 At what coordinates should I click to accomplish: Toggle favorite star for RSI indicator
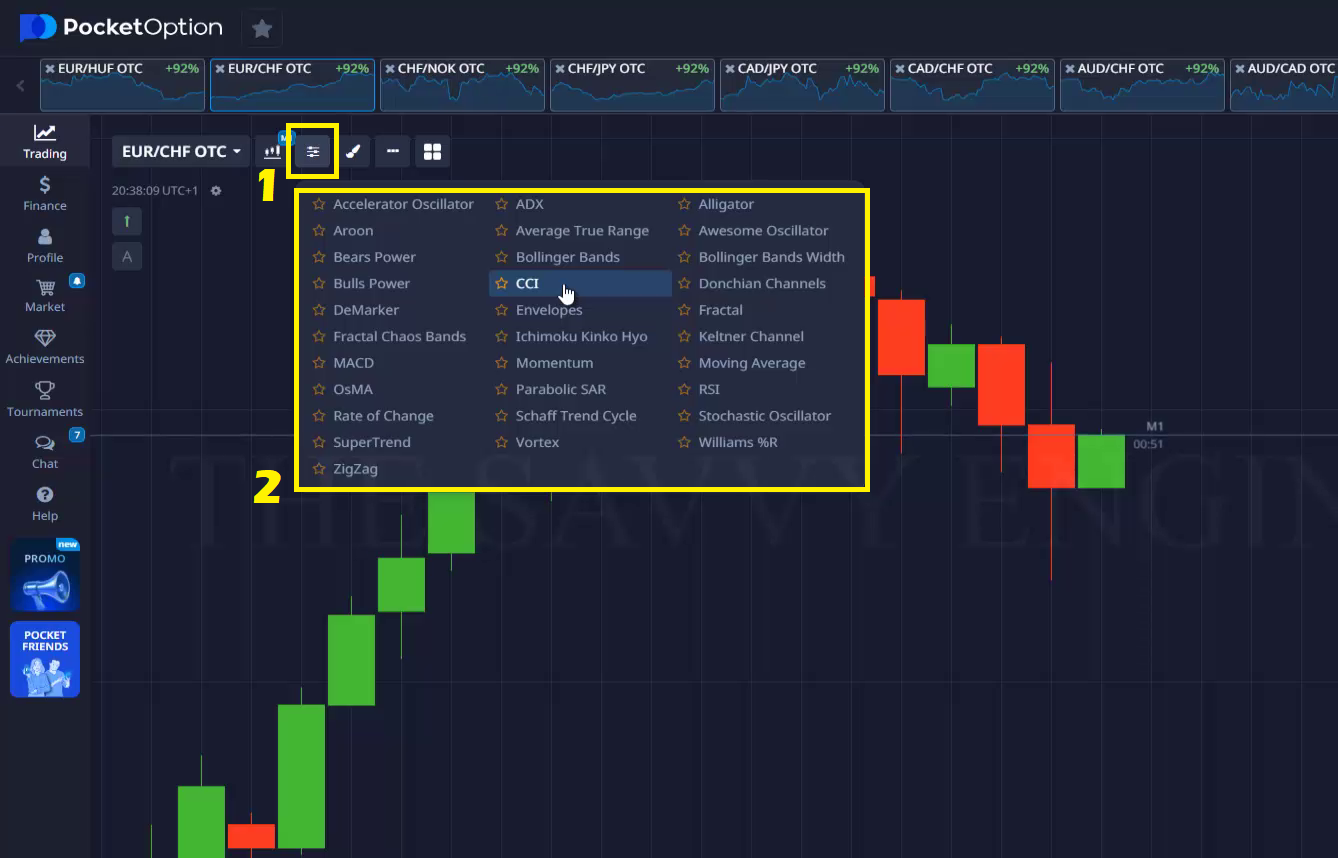tap(684, 389)
